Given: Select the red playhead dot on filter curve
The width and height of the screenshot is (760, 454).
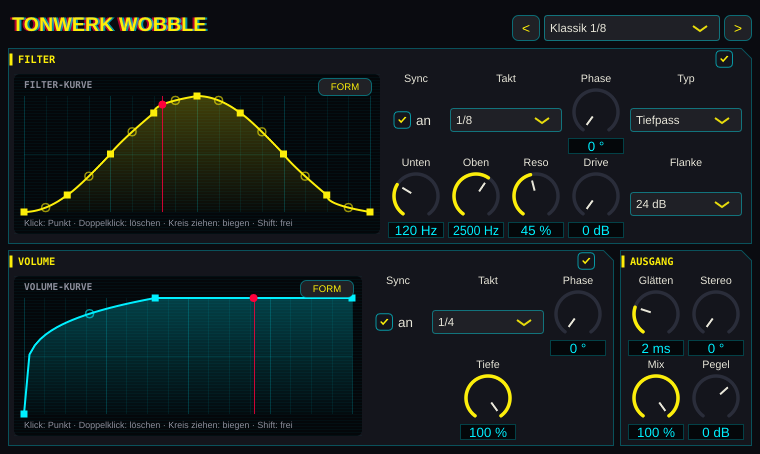Looking at the screenshot, I should [162, 104].
